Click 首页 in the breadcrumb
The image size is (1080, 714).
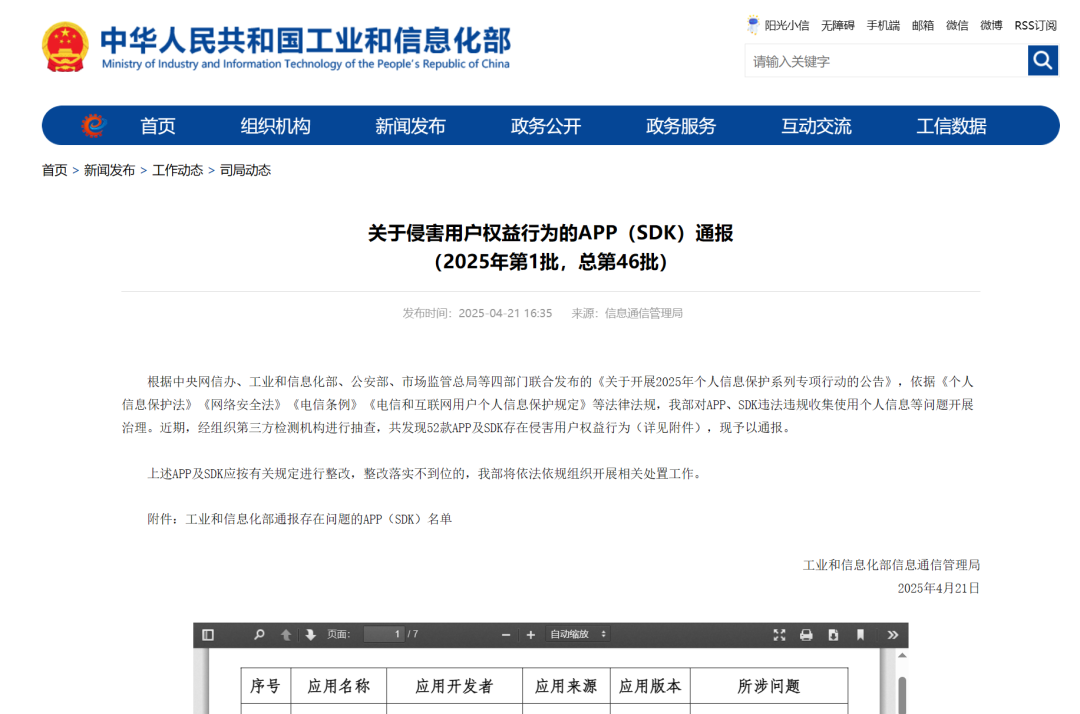[x=54, y=170]
